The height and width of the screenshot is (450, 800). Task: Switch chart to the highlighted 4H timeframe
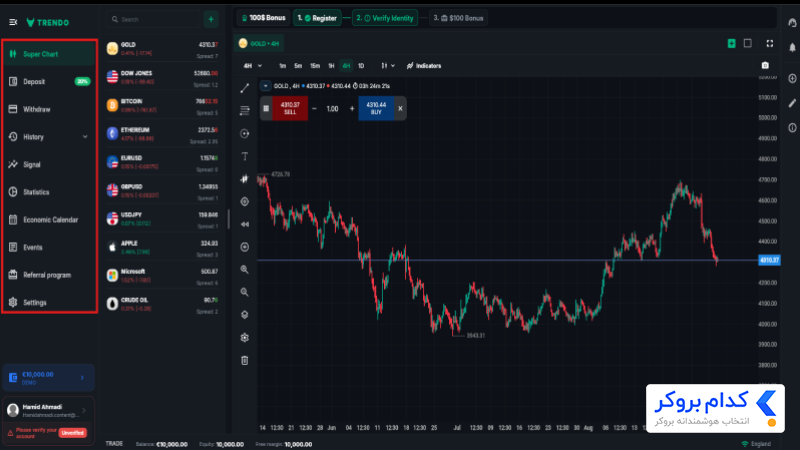(346, 66)
